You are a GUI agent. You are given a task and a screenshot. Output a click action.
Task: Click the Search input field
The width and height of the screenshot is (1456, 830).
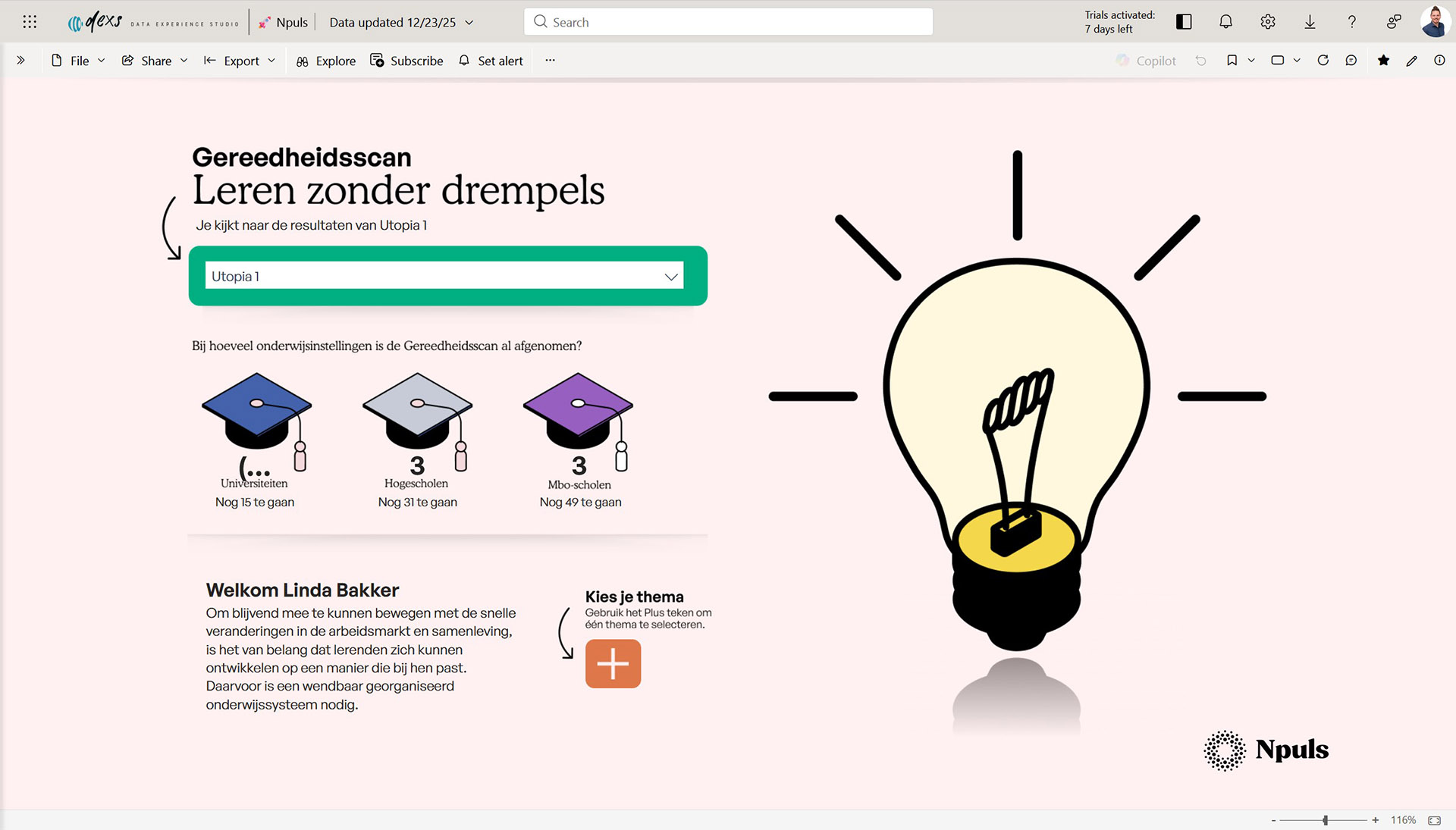[728, 22]
